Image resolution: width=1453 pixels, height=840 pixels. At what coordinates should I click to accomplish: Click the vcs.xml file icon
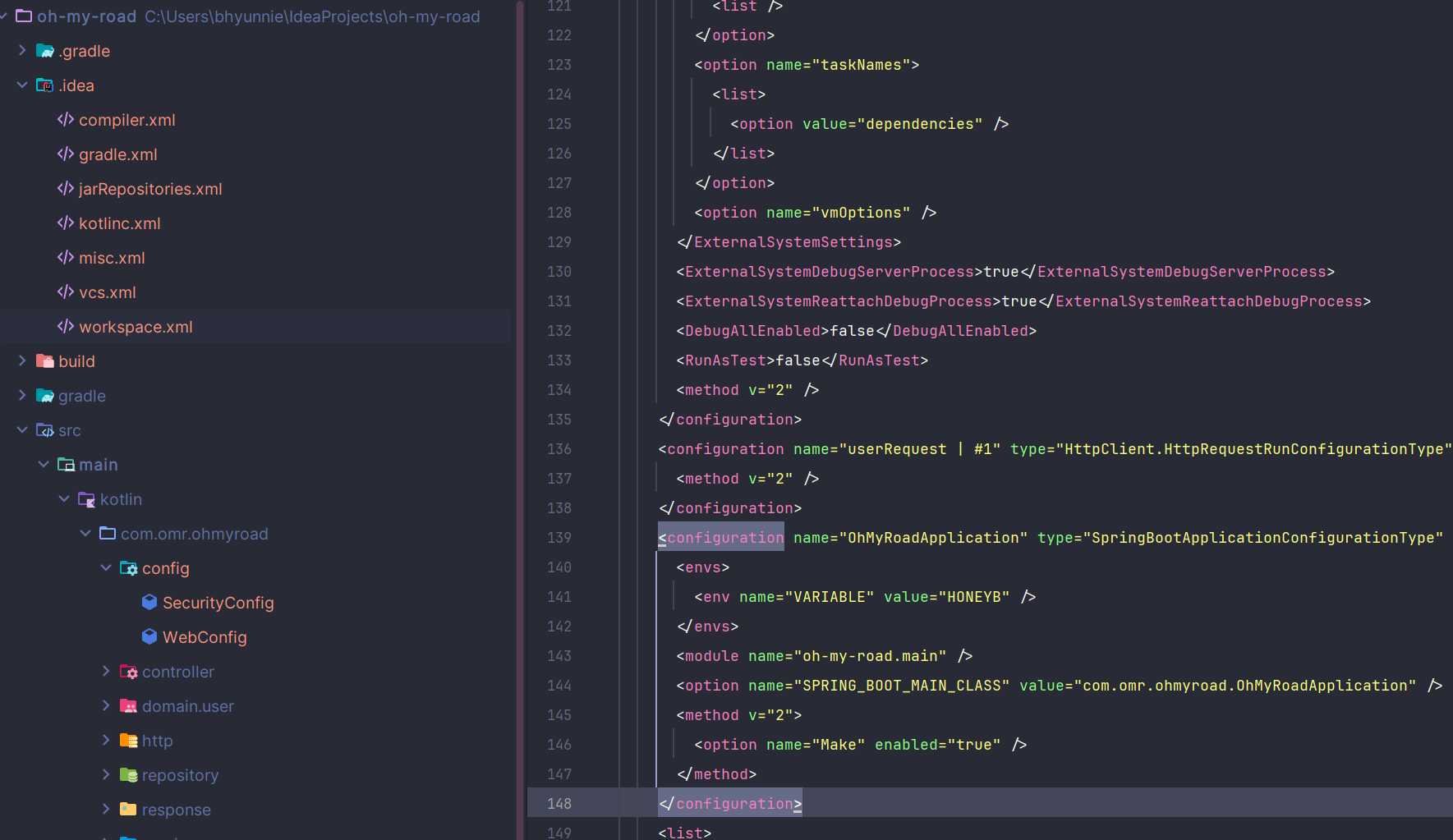click(66, 292)
